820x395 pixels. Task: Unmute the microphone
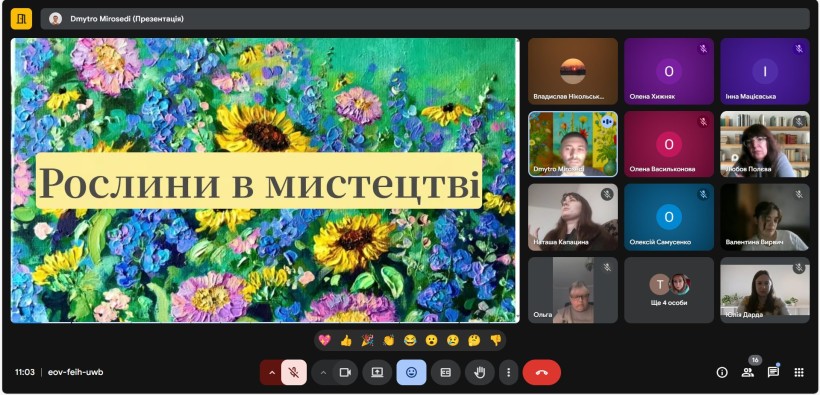(x=294, y=373)
